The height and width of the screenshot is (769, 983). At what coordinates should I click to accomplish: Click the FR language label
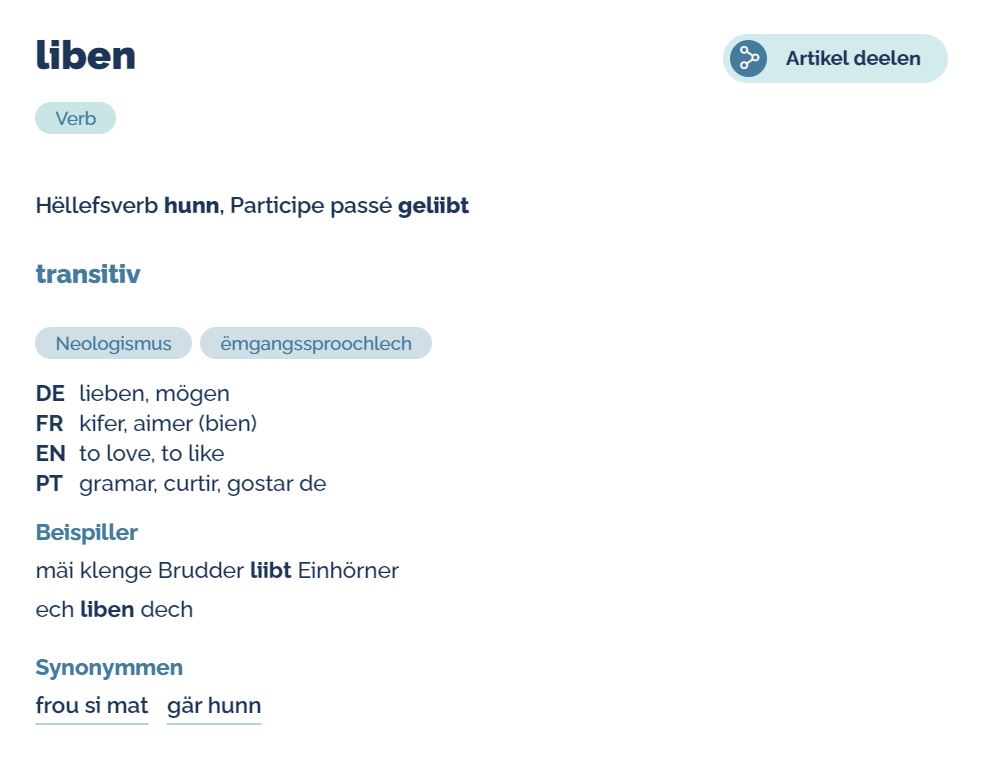click(49, 423)
